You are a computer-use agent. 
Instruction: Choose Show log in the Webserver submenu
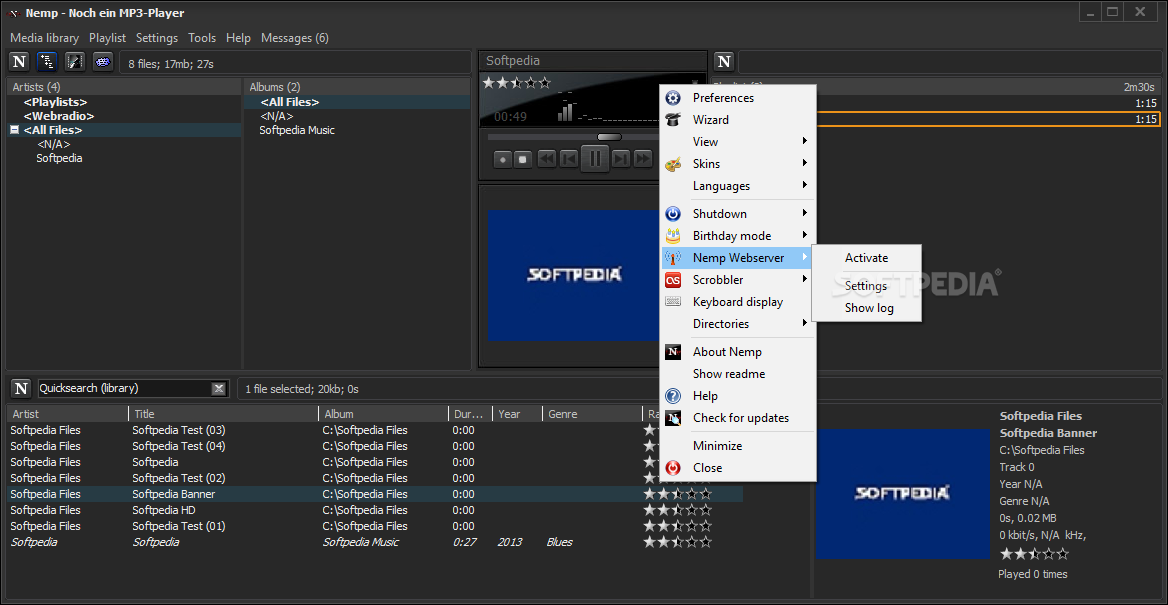pyautogui.click(x=869, y=308)
